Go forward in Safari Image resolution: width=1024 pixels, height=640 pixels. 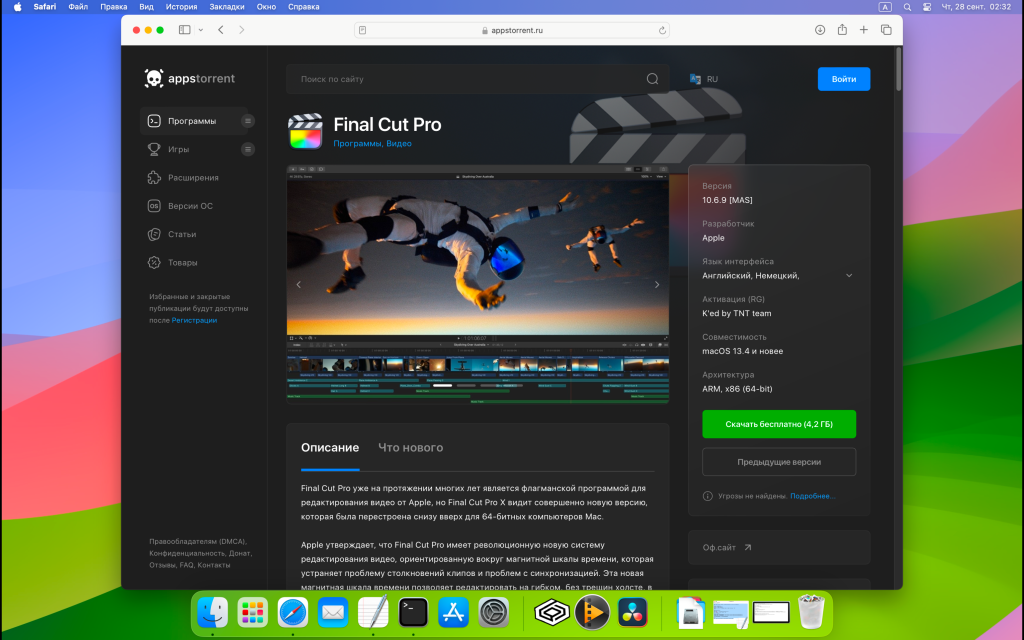(x=242, y=30)
